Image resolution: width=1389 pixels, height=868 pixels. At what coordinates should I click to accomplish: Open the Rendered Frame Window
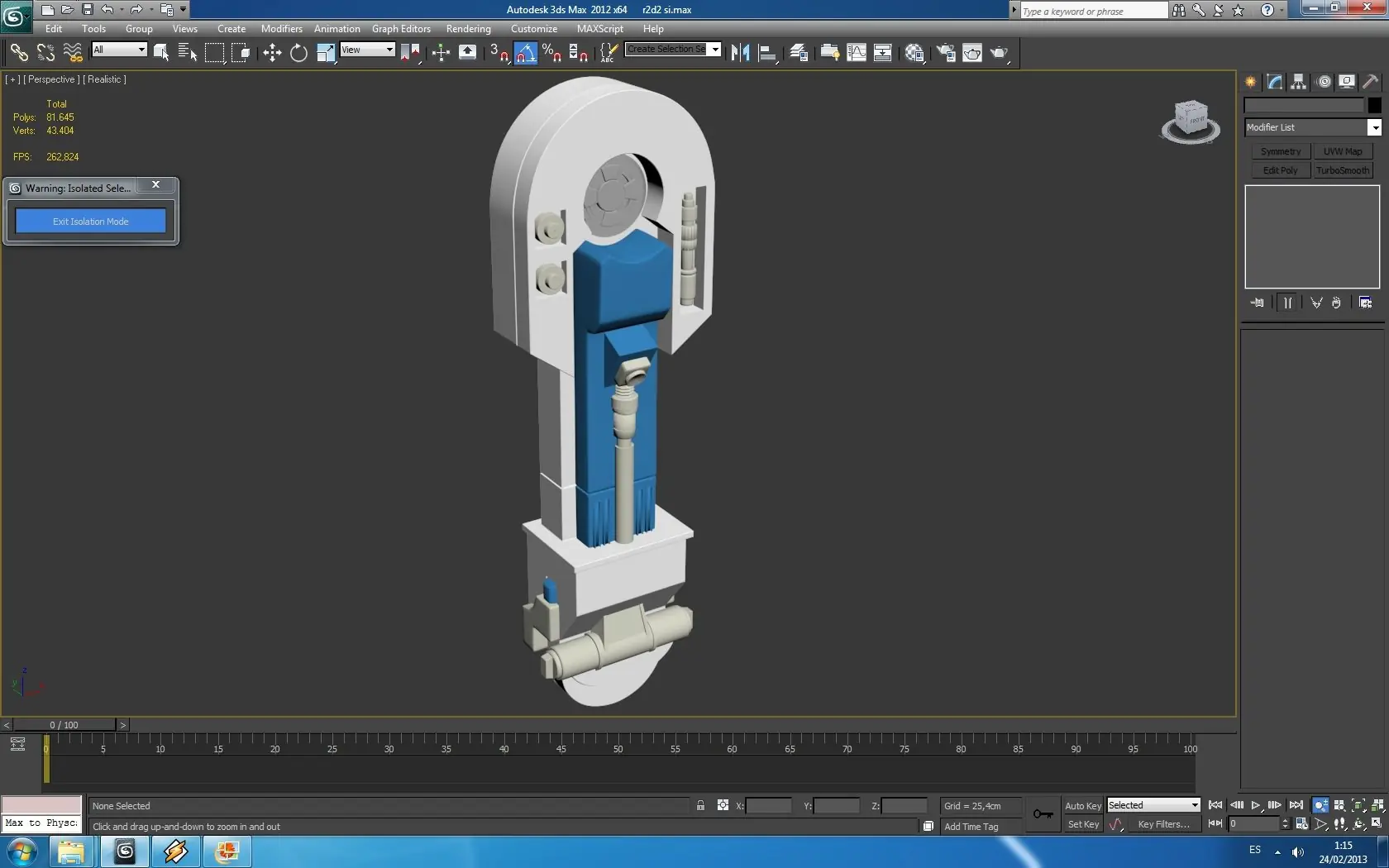(x=972, y=53)
